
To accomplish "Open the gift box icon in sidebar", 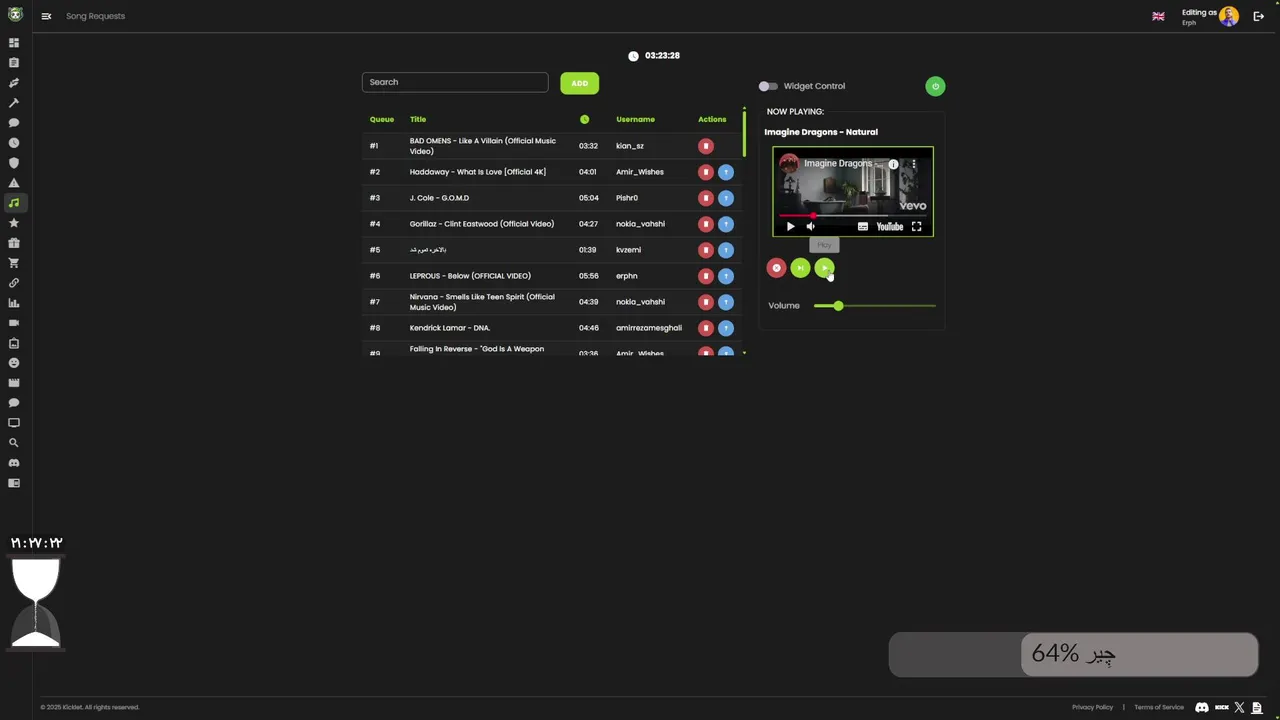I will coord(14,243).
